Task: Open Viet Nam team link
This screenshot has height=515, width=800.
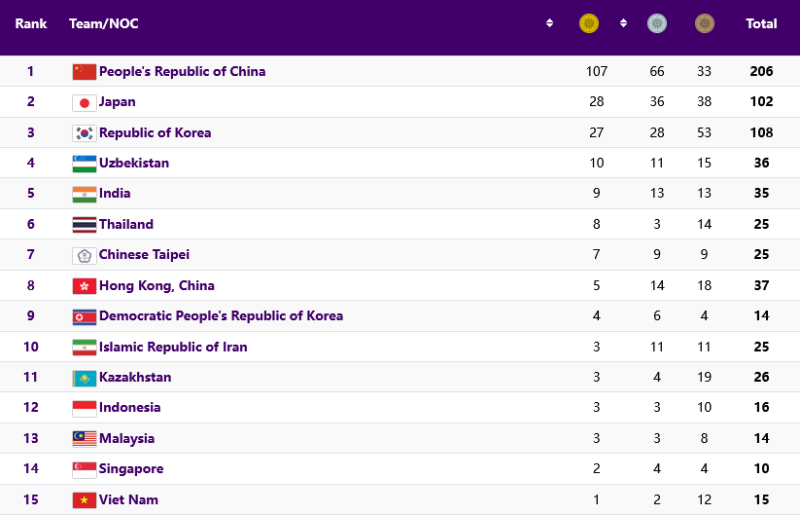Action: [129, 500]
